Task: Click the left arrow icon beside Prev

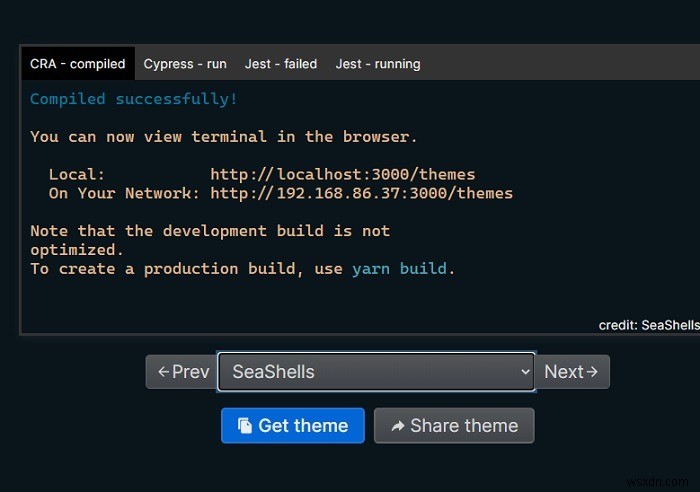Action: pos(163,372)
